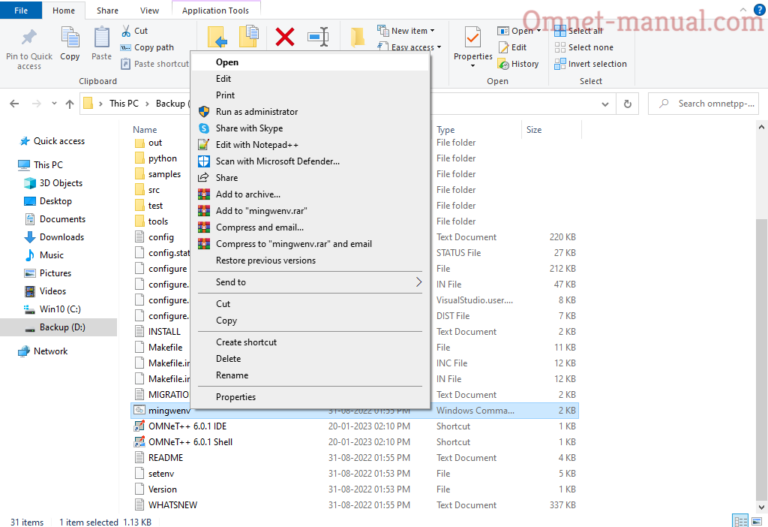Click the Copy path ribbon button
The image size is (768, 527).
click(x=147, y=48)
